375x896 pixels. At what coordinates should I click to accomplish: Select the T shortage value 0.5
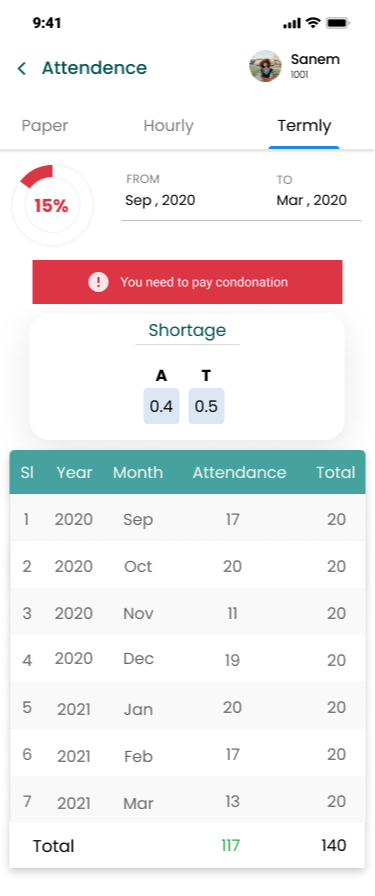[206, 406]
